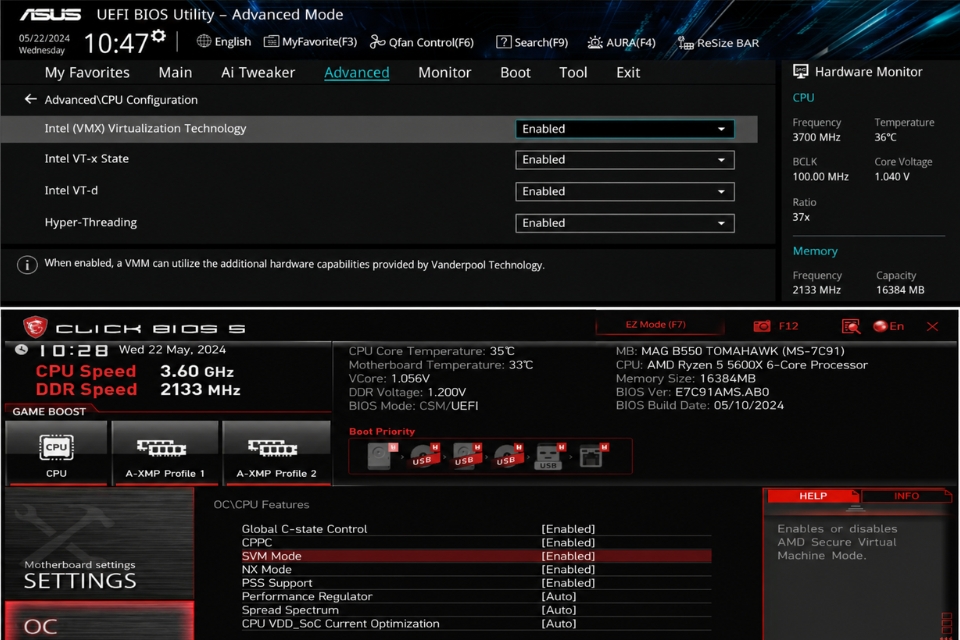960x640 pixels.
Task: Click the second USB disc boot device
Action: (467, 456)
